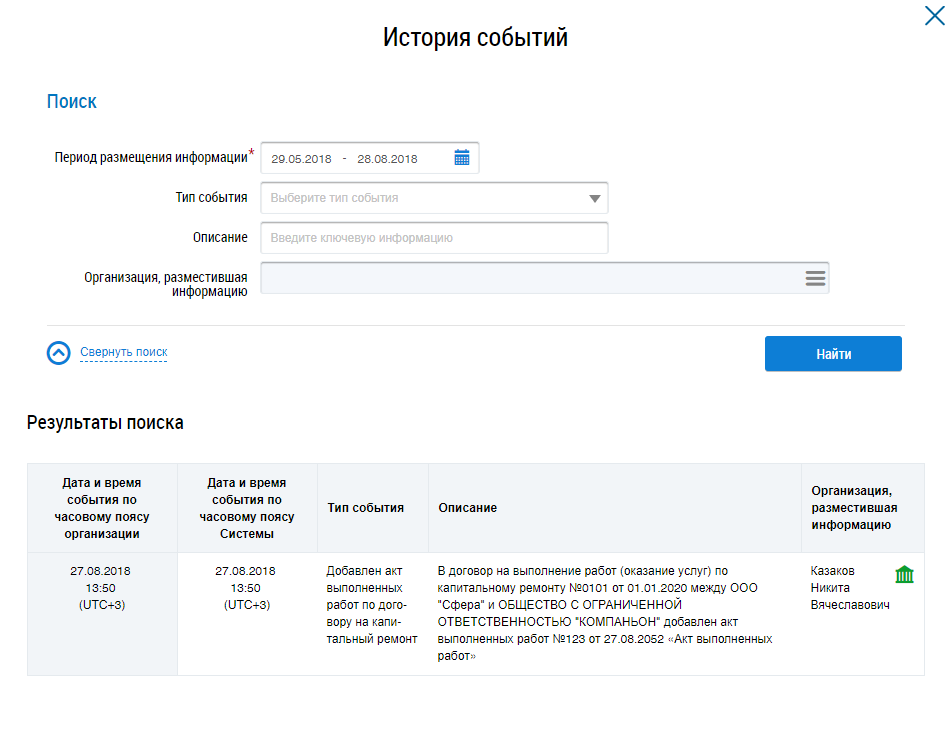Close the История событий dialog
This screenshot has height=740, width=949.
932,14
